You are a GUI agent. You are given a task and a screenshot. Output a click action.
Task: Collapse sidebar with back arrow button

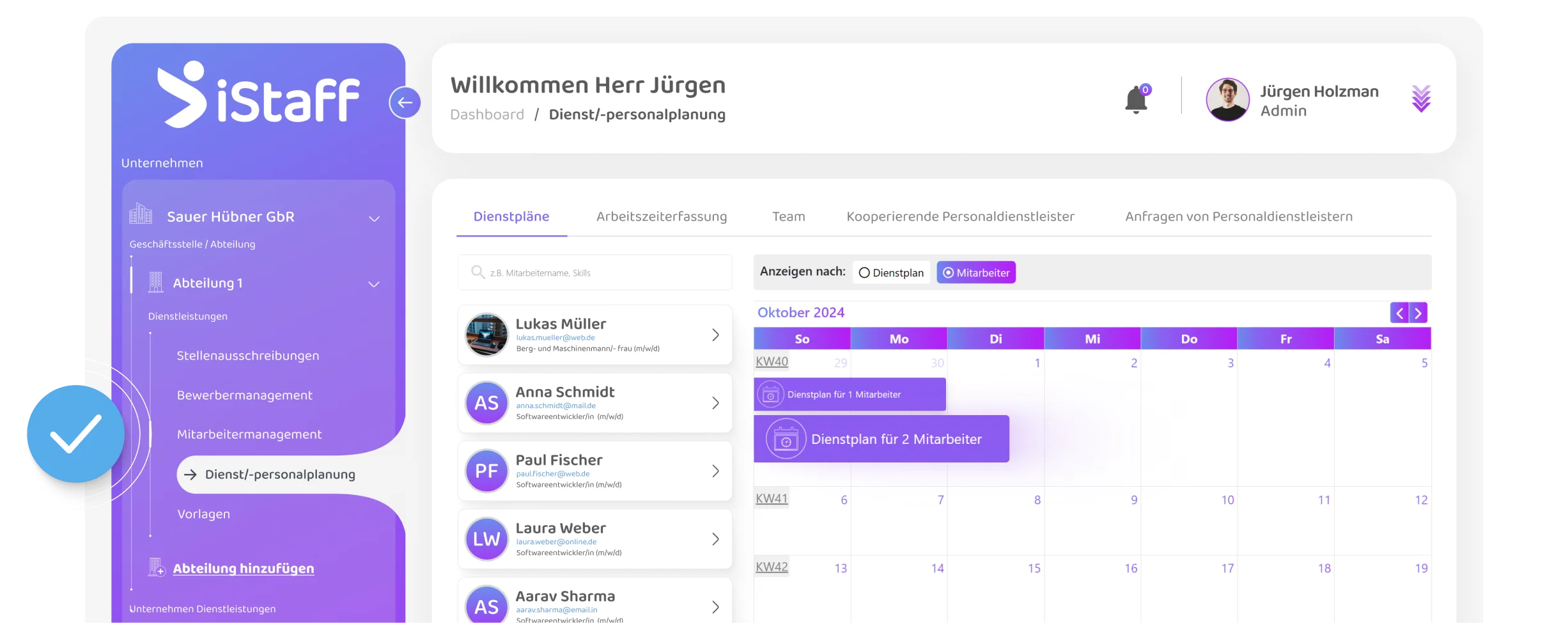point(405,102)
